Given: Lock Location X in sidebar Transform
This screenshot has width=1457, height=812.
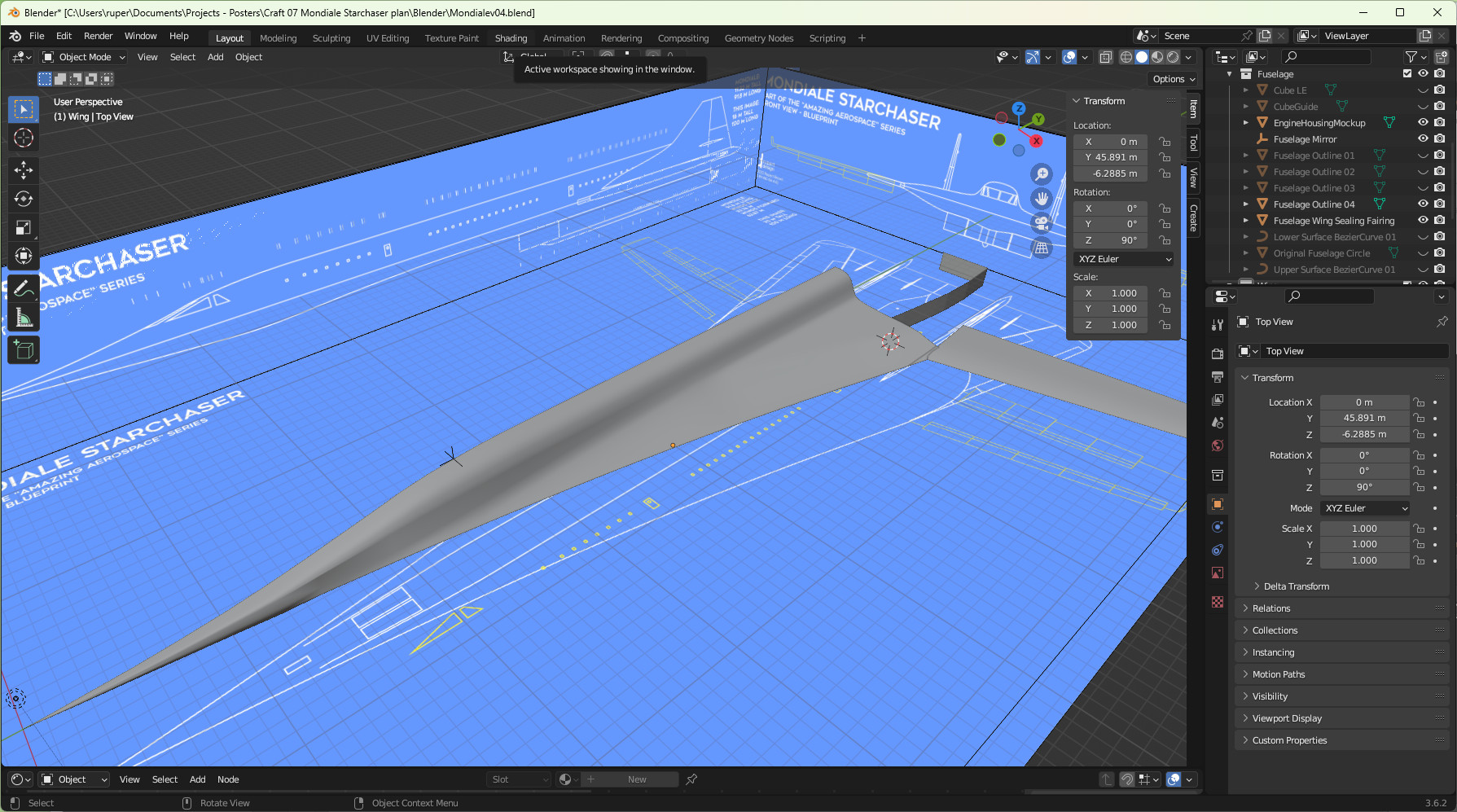Looking at the screenshot, I should [1165, 142].
